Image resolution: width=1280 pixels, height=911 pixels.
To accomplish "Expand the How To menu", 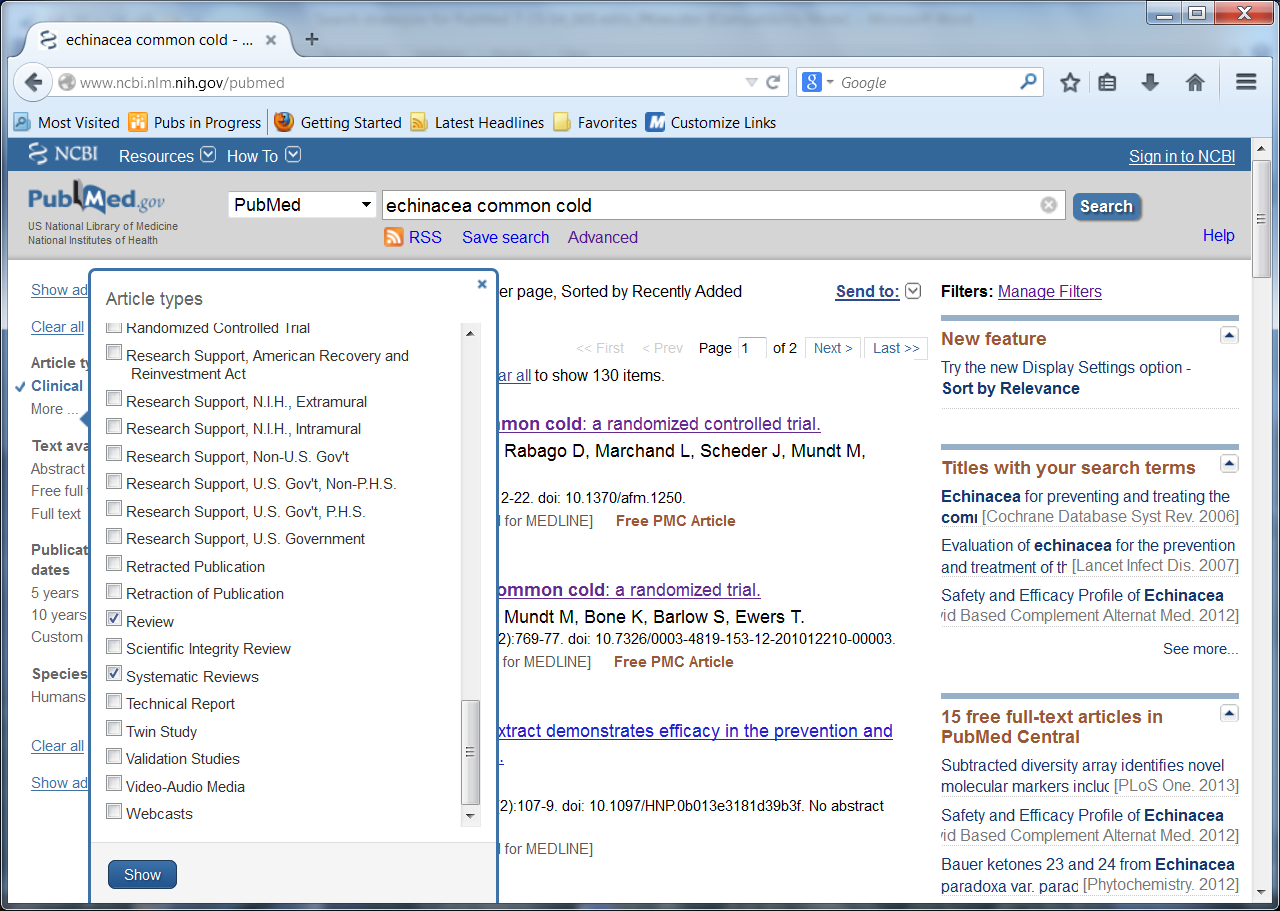I will pos(263,156).
